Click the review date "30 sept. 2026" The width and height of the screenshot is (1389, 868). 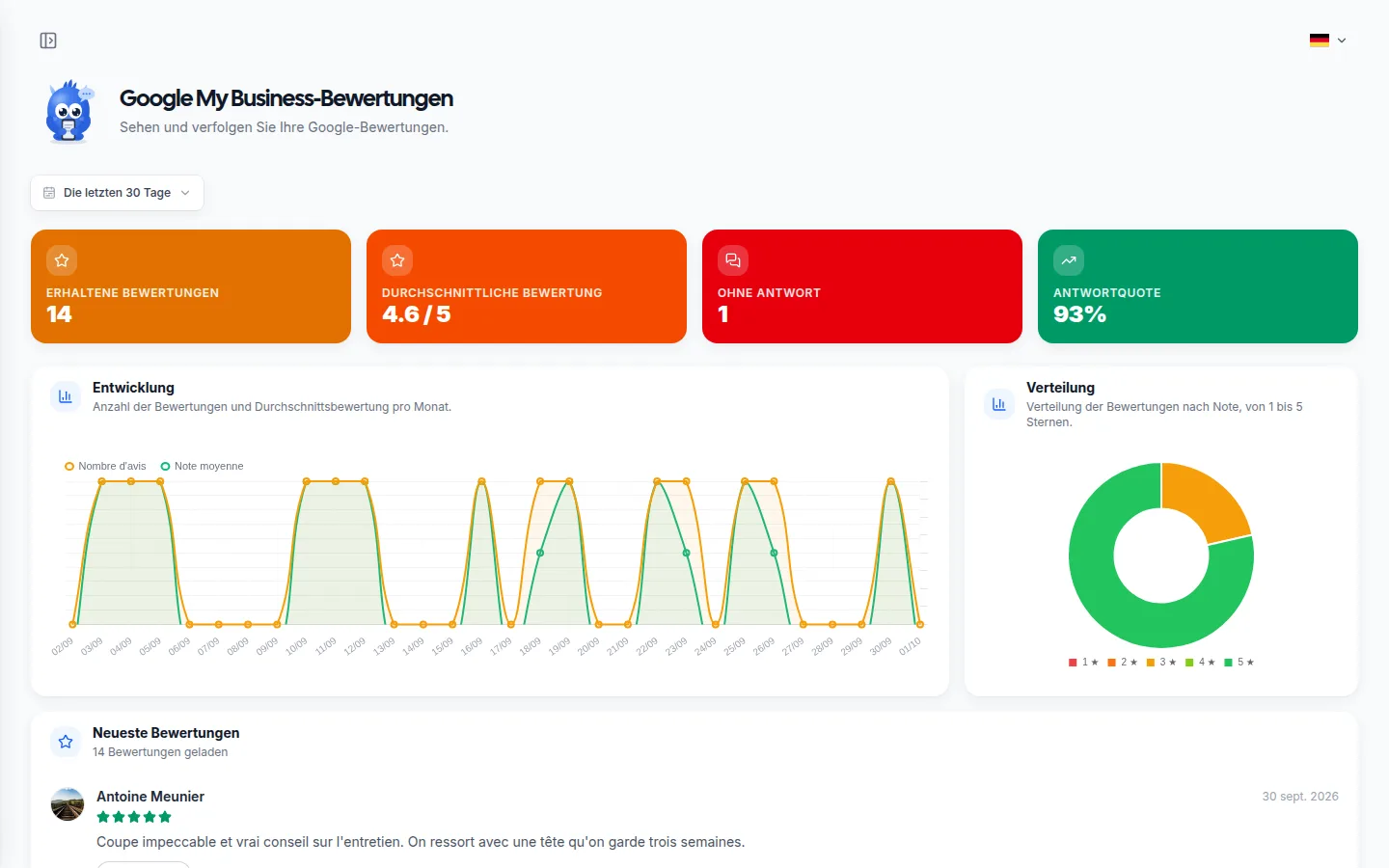click(1300, 797)
